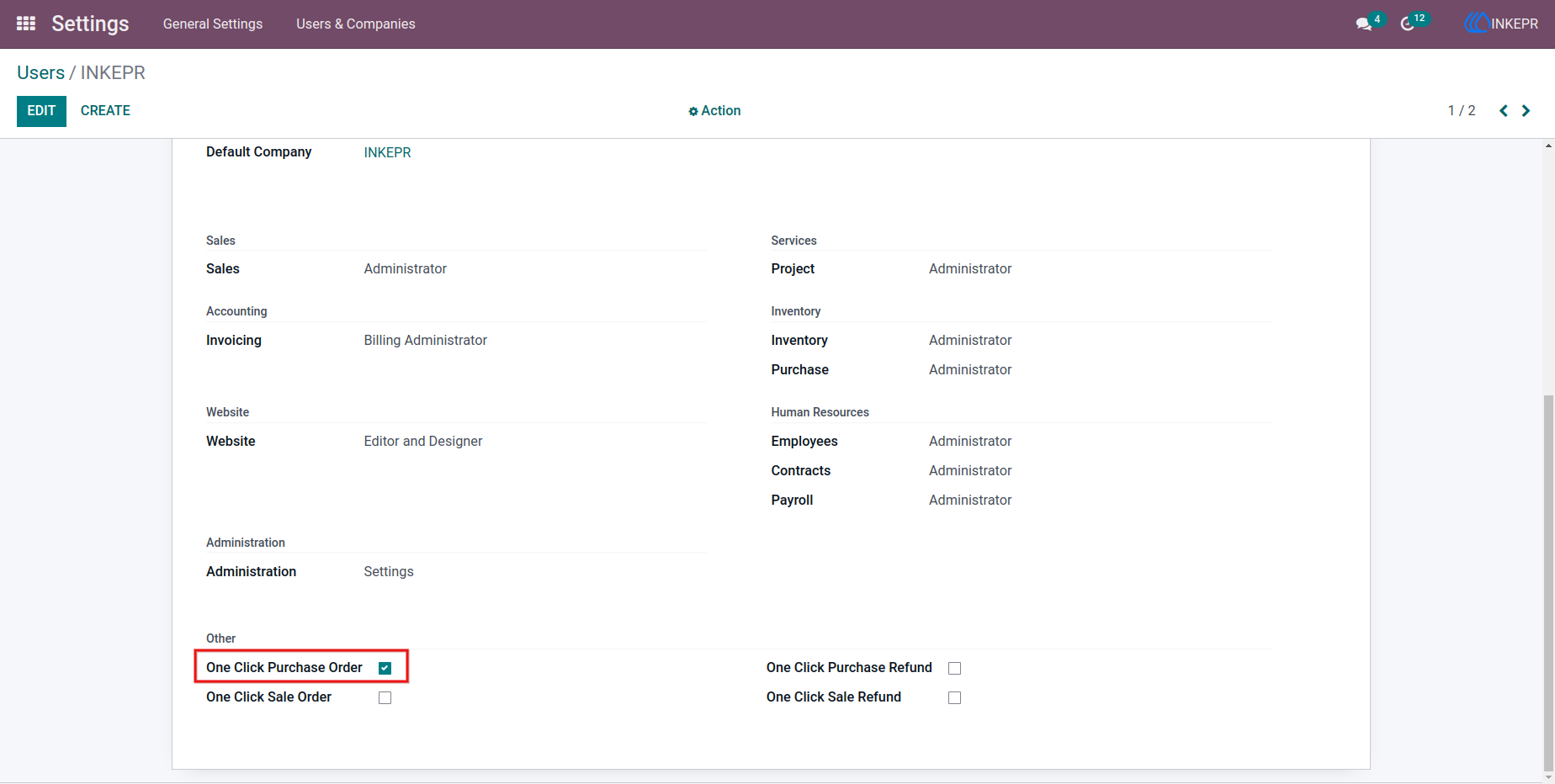
Task: Click the Project Administrator value
Action: pos(970,268)
